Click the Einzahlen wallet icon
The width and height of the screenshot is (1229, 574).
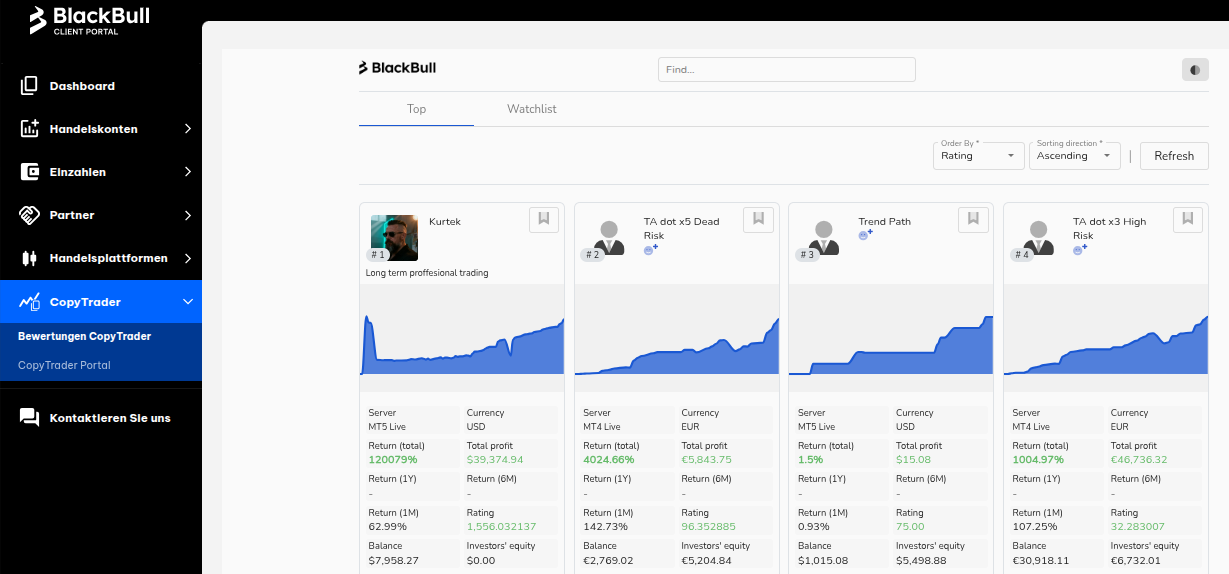(x=29, y=172)
